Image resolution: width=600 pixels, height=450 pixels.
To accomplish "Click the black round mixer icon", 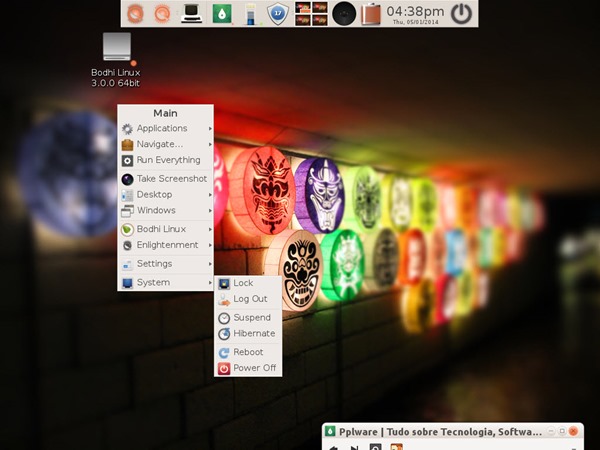I will 344,13.
